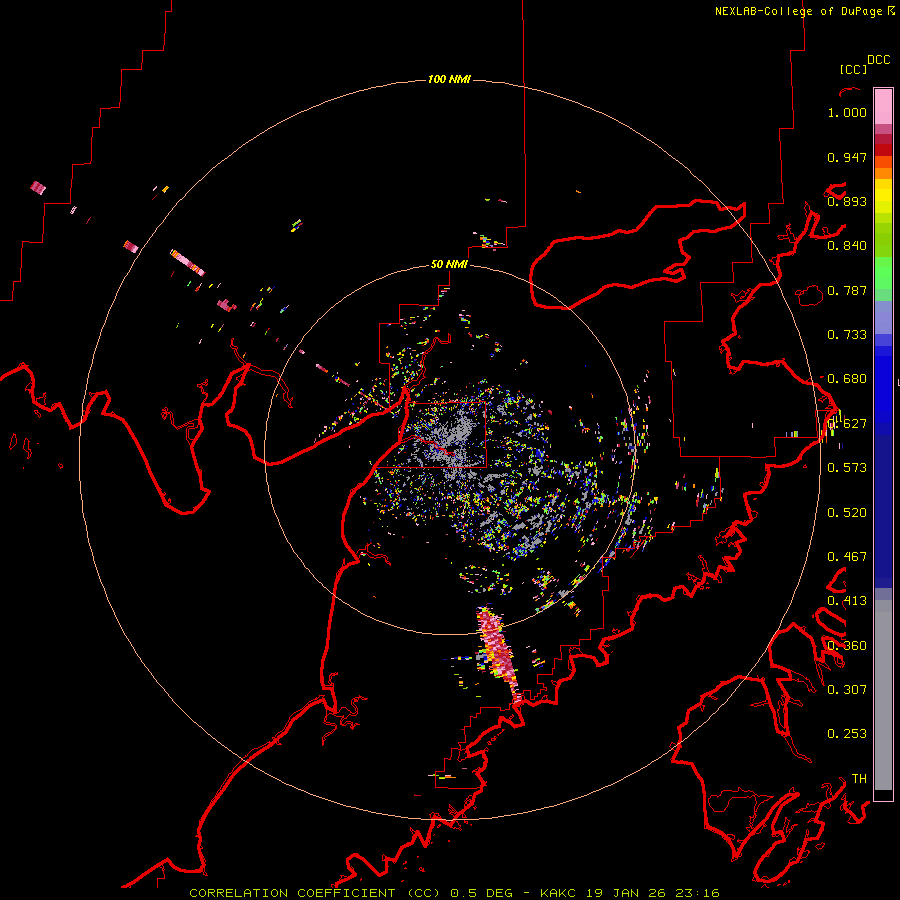Click the 0.893 legend value
900x900 pixels.
[x=847, y=201]
